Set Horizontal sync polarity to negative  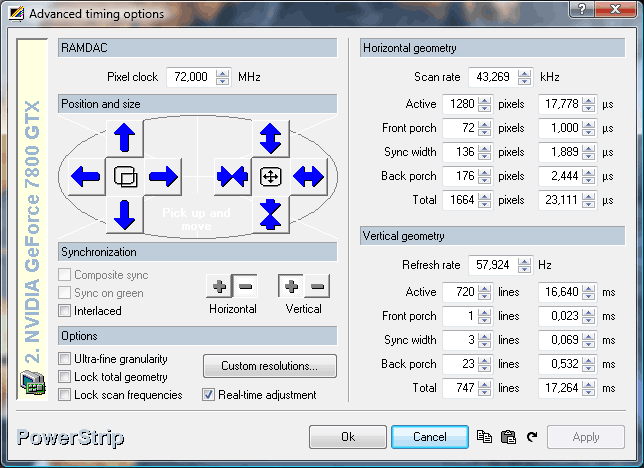point(246,286)
